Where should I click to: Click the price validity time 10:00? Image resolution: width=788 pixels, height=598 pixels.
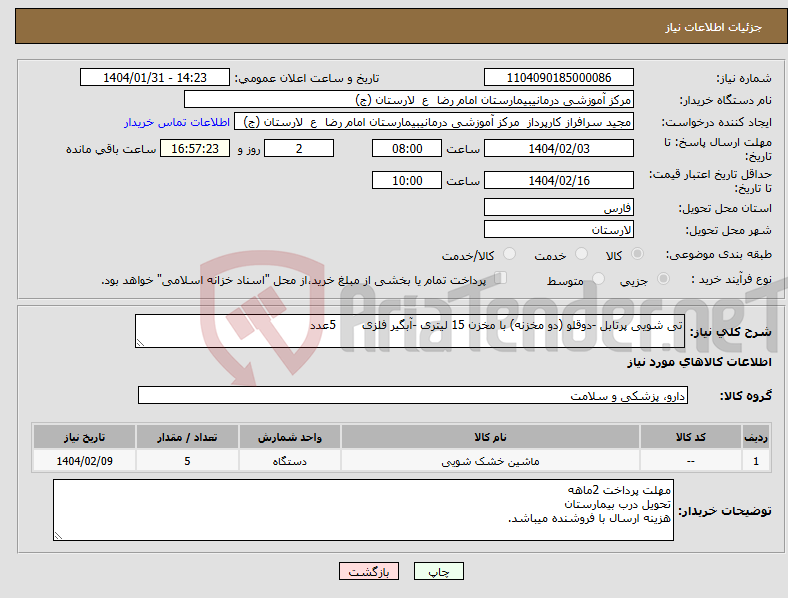point(407,180)
